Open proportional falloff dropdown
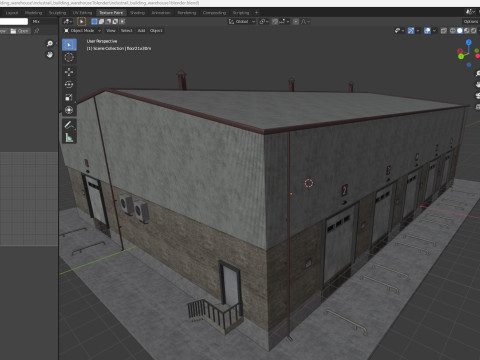480x360 pixels. pos(305,22)
